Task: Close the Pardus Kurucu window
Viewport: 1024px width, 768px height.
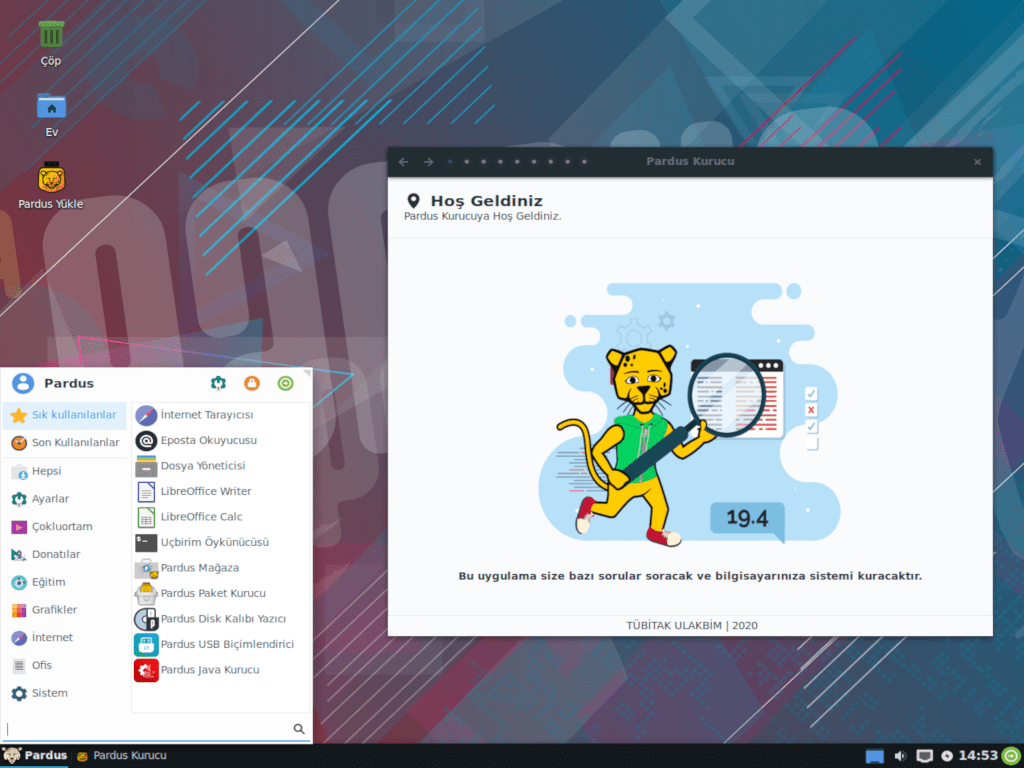Action: (977, 162)
